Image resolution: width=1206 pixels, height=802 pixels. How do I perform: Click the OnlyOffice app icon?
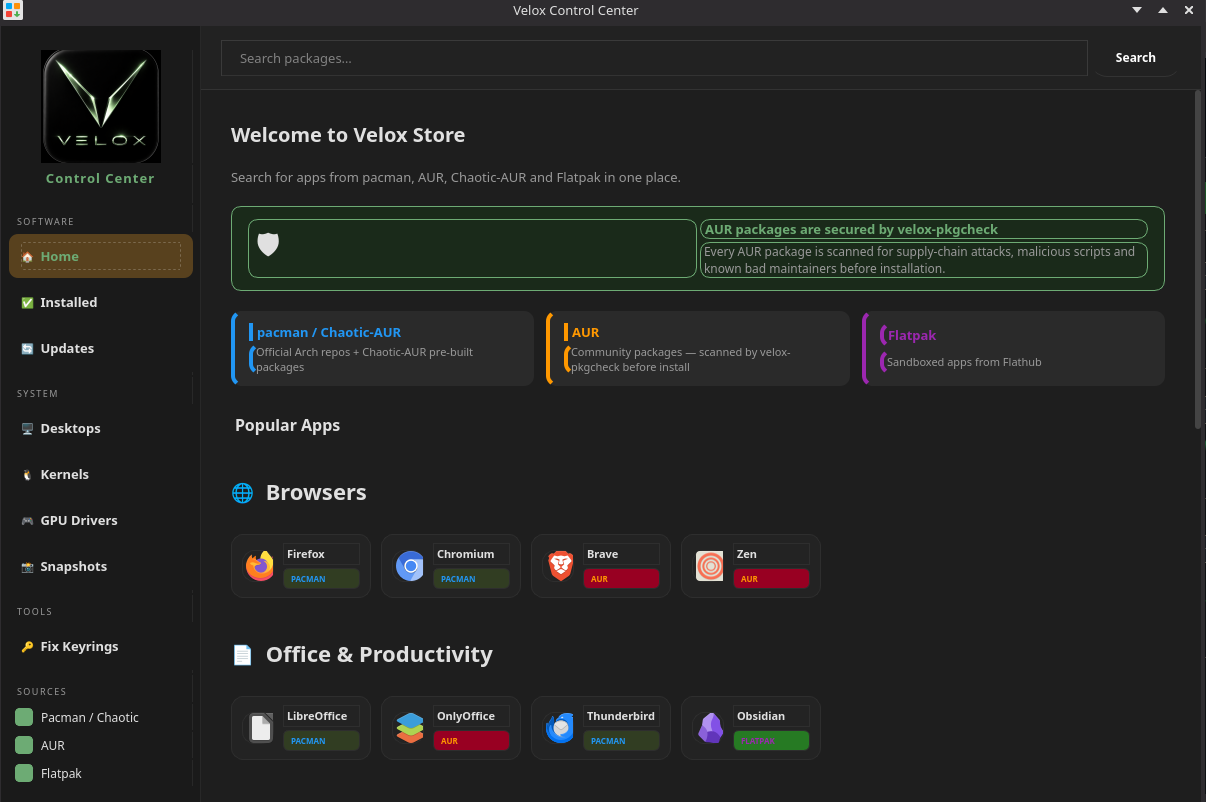coord(410,728)
